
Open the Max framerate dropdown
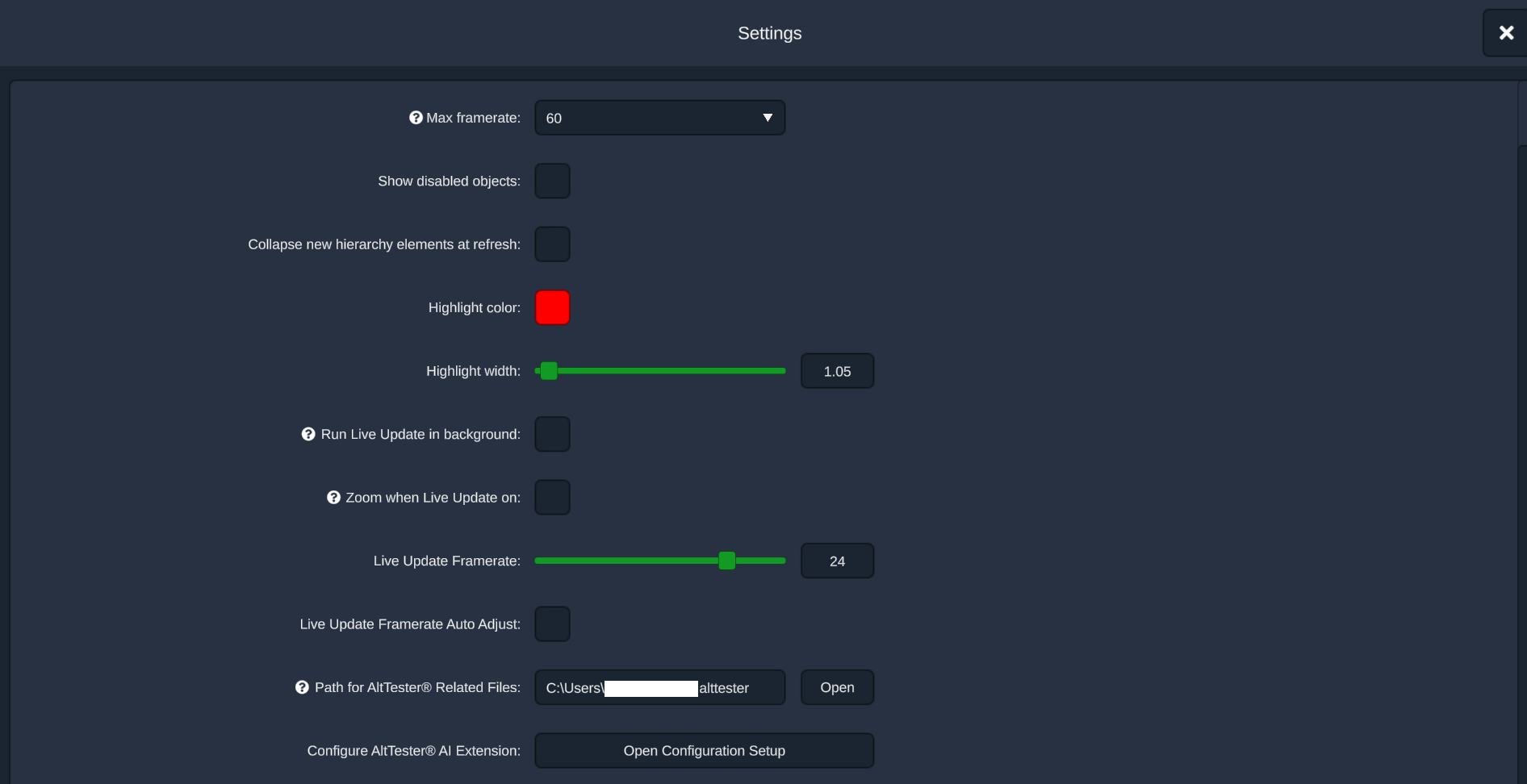pos(659,118)
